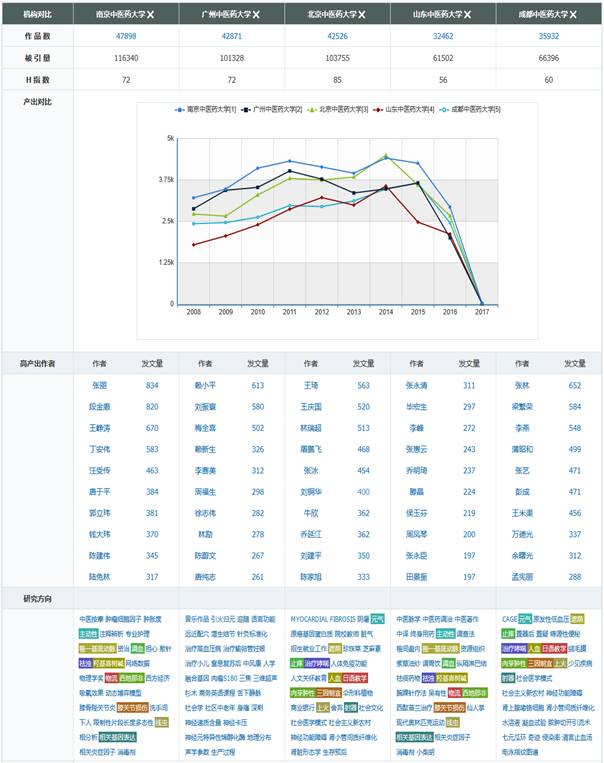Click the X next to 北京中医药大学
This screenshot has width=604, height=763.
click(x=362, y=16)
